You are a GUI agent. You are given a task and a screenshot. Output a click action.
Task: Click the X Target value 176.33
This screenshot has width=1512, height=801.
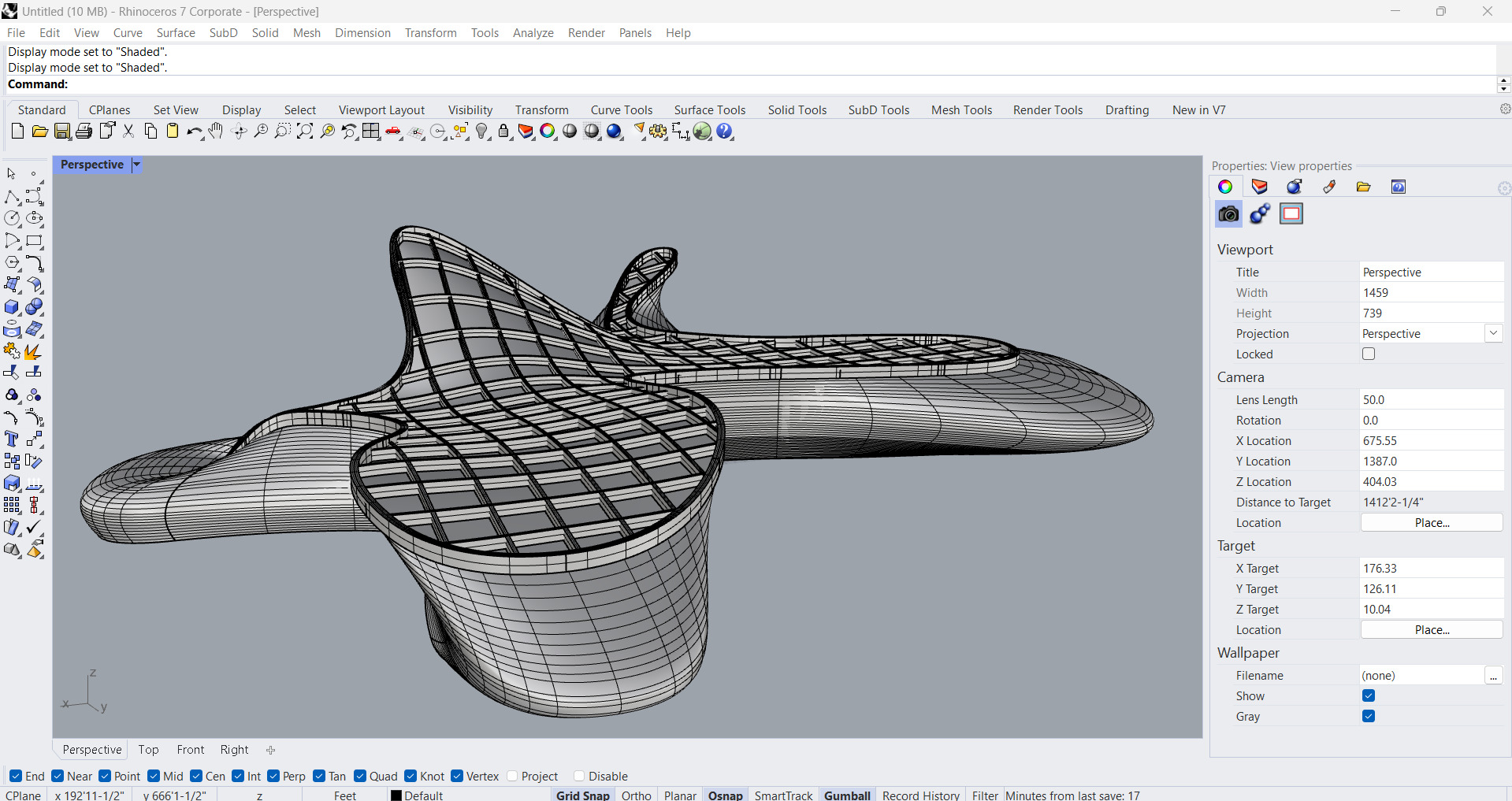coord(1432,569)
